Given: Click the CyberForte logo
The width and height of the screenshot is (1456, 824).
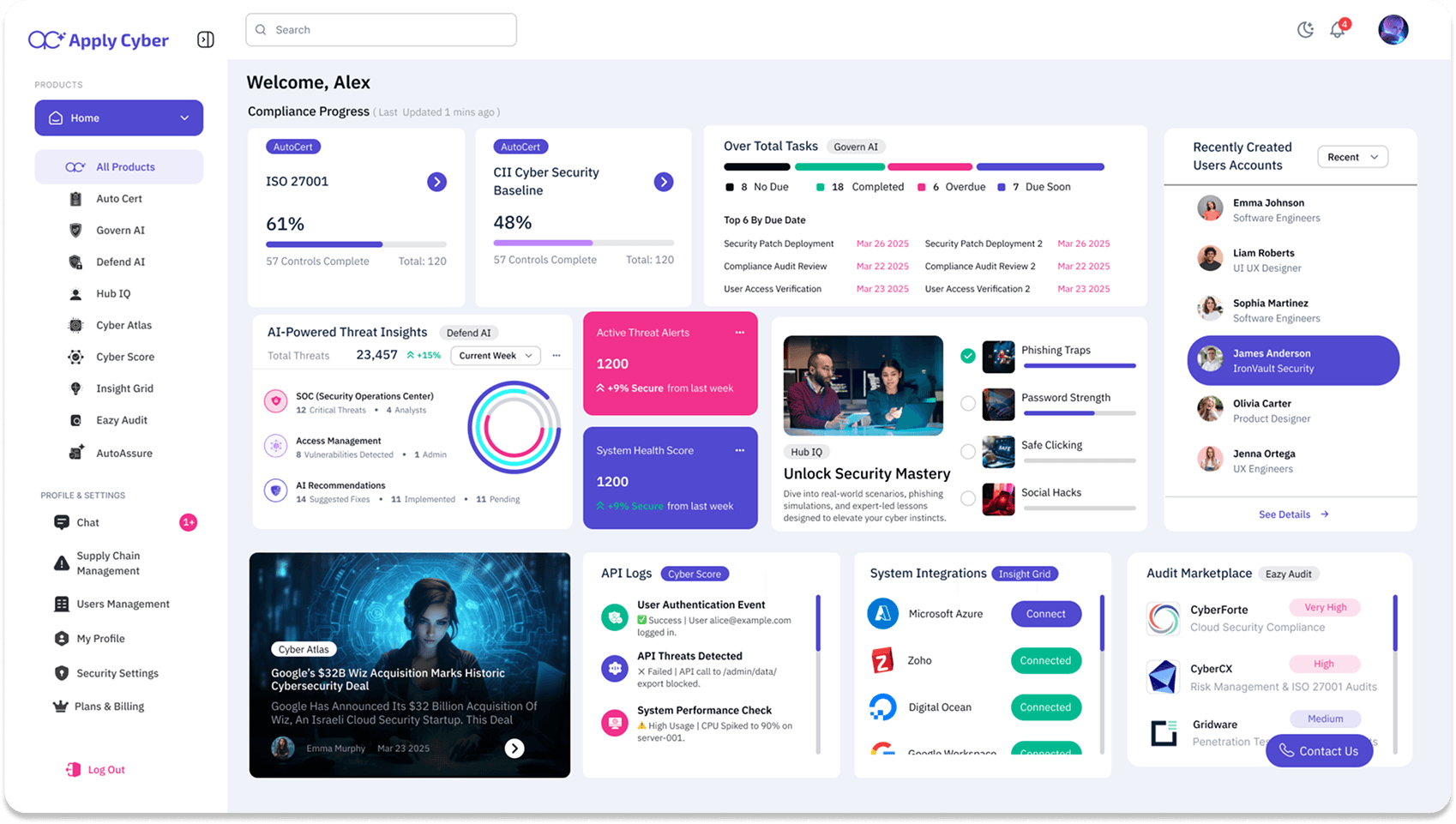Looking at the screenshot, I should tap(1164, 618).
